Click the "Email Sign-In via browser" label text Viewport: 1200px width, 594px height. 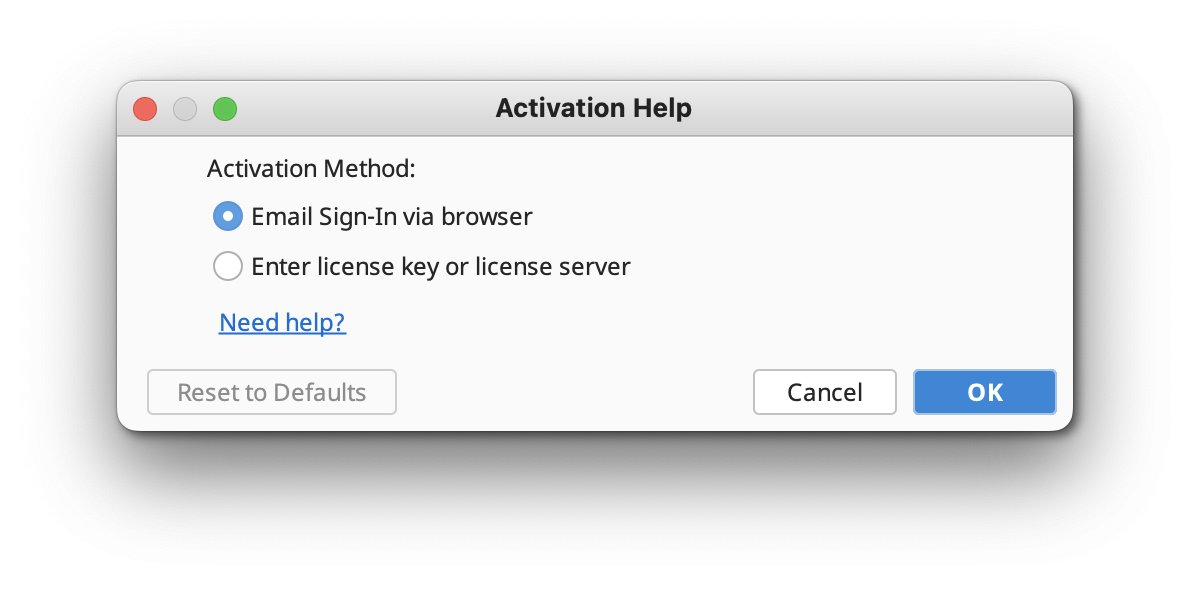coord(391,216)
